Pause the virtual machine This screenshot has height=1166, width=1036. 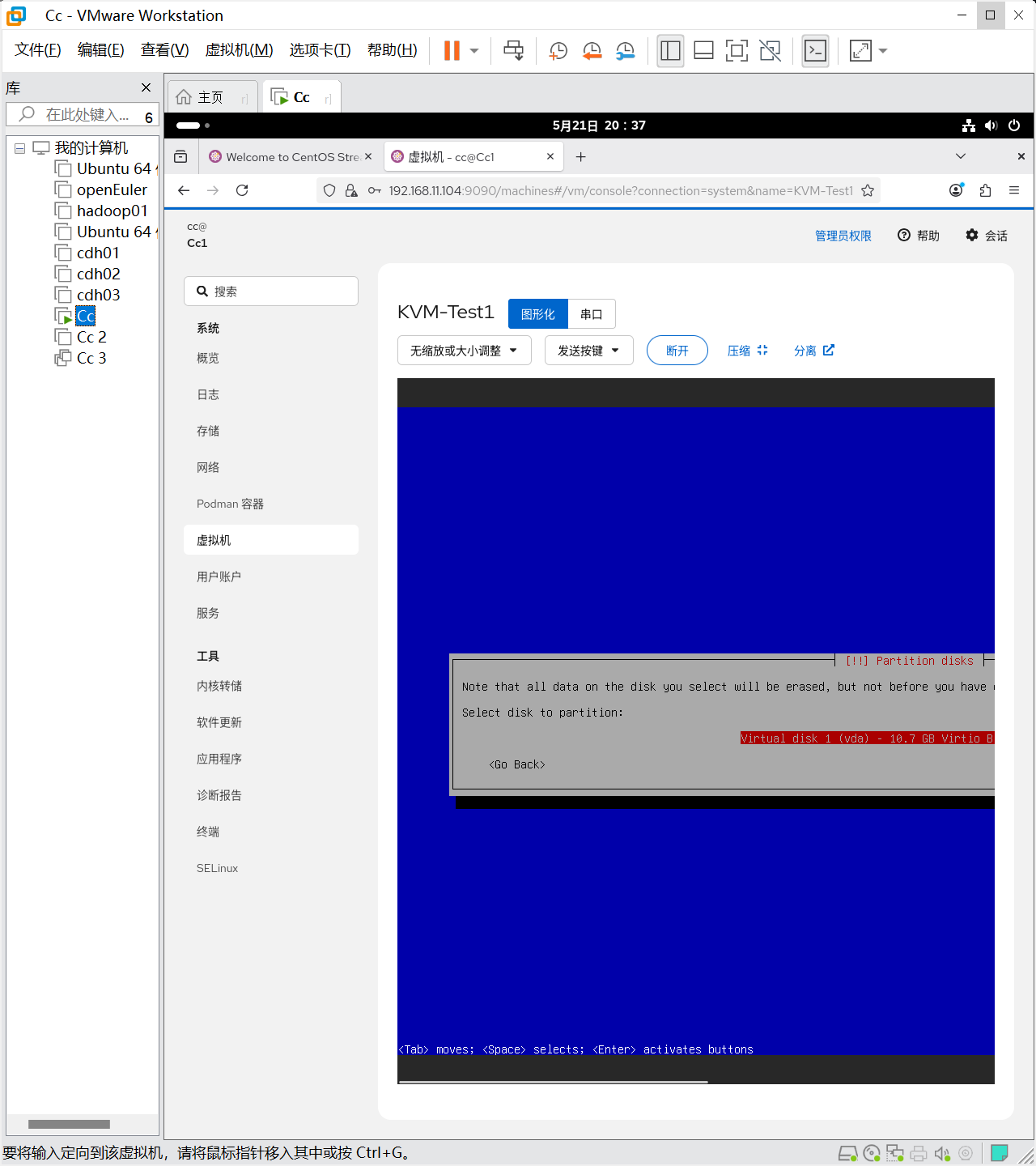point(452,50)
